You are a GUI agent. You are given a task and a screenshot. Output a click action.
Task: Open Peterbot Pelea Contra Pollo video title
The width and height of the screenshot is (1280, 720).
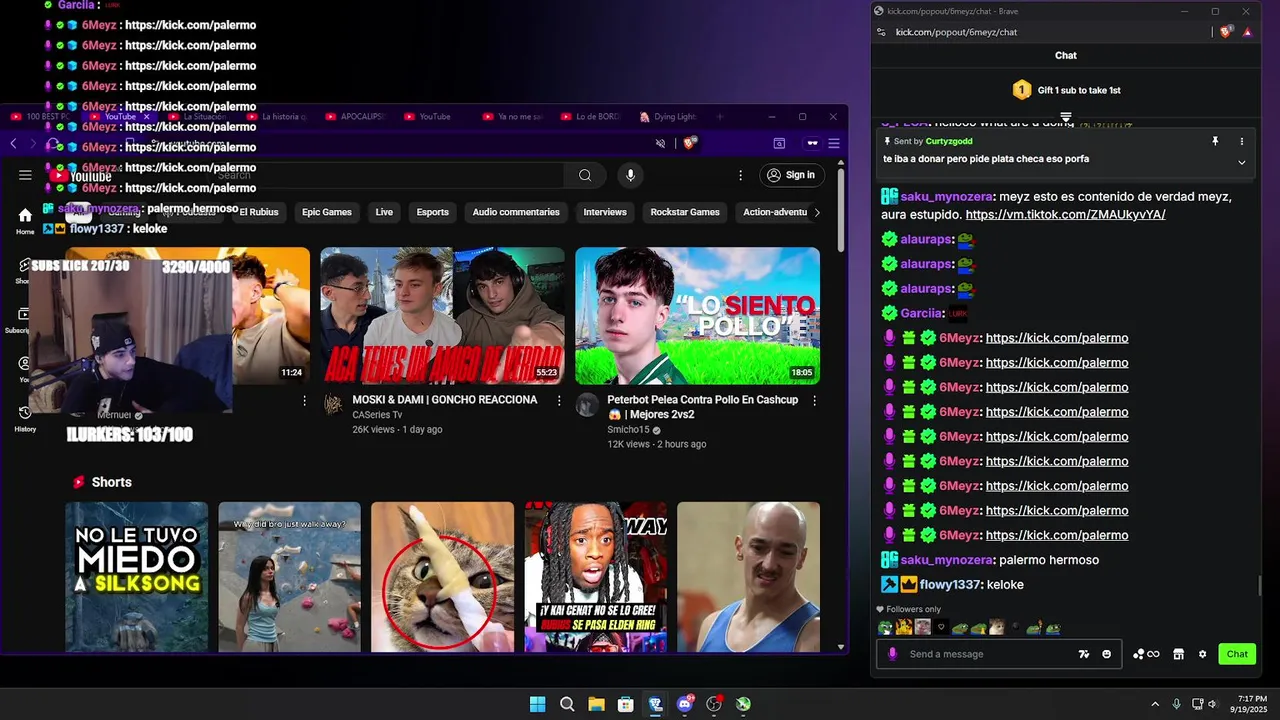pyautogui.click(x=702, y=407)
